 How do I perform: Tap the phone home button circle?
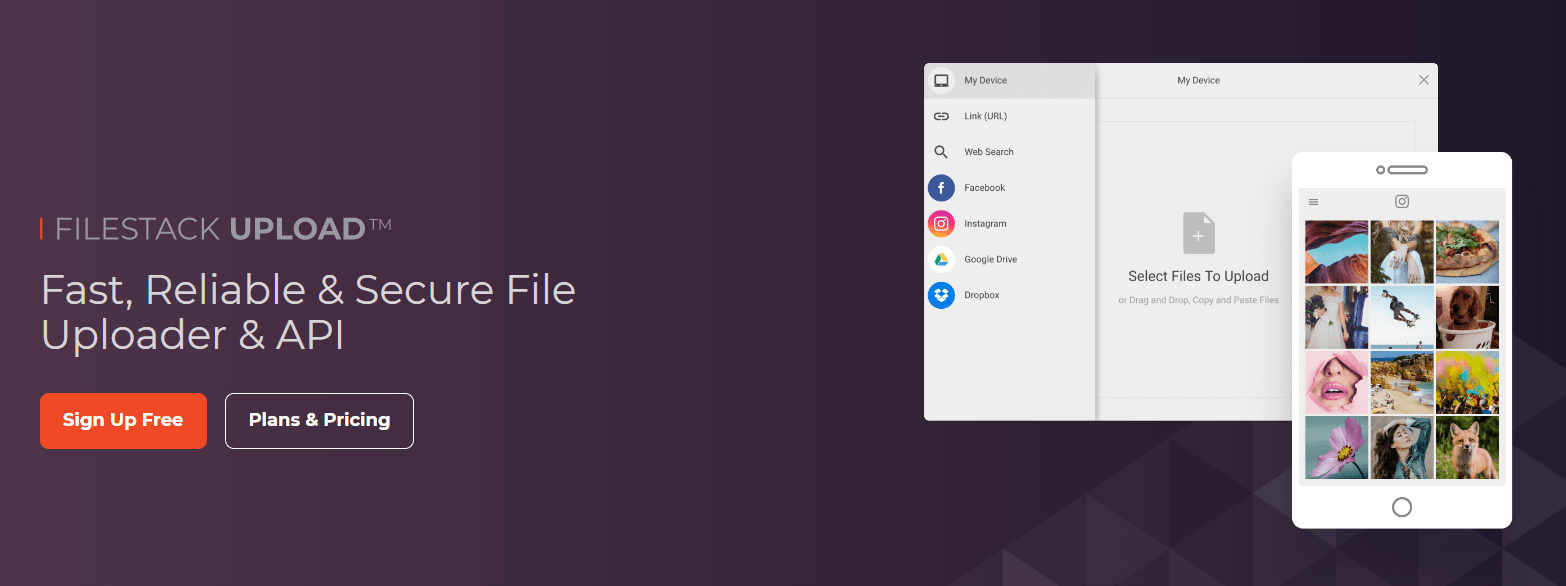pyautogui.click(x=1402, y=507)
